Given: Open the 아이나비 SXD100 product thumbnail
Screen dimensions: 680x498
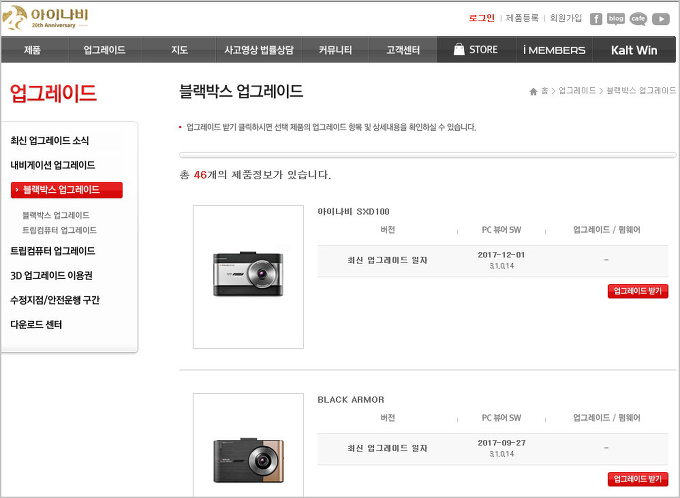Looking at the screenshot, I should (248, 277).
